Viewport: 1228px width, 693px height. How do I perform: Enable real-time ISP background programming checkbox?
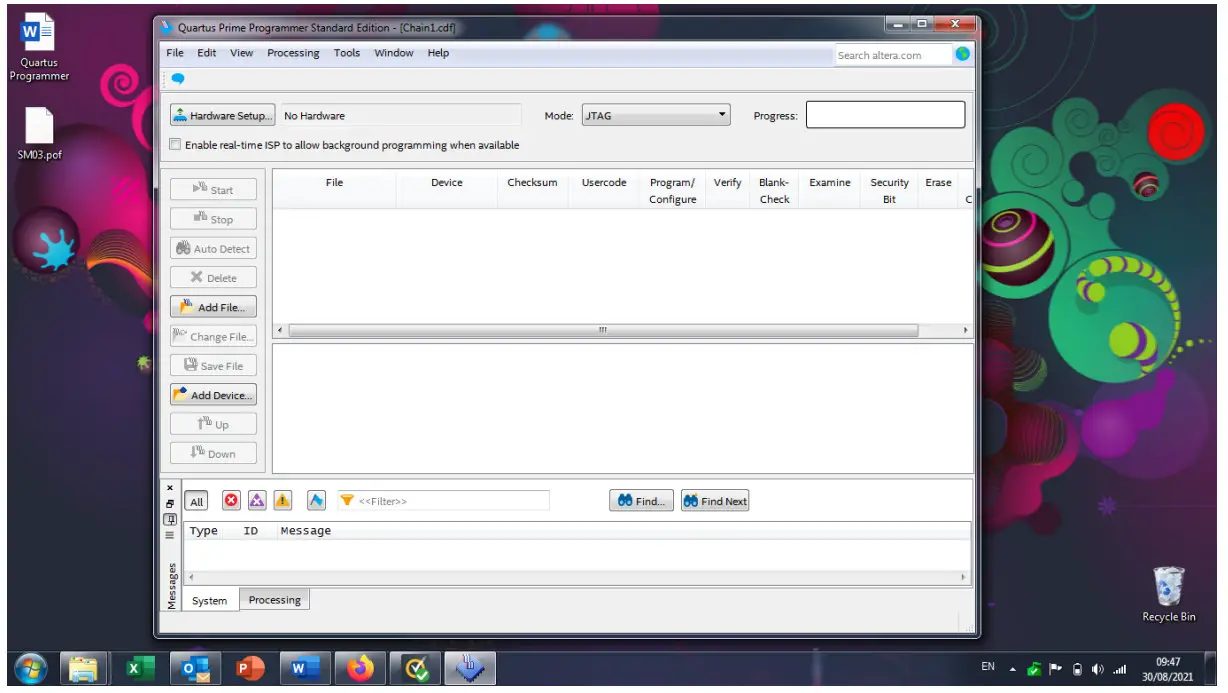click(x=175, y=145)
